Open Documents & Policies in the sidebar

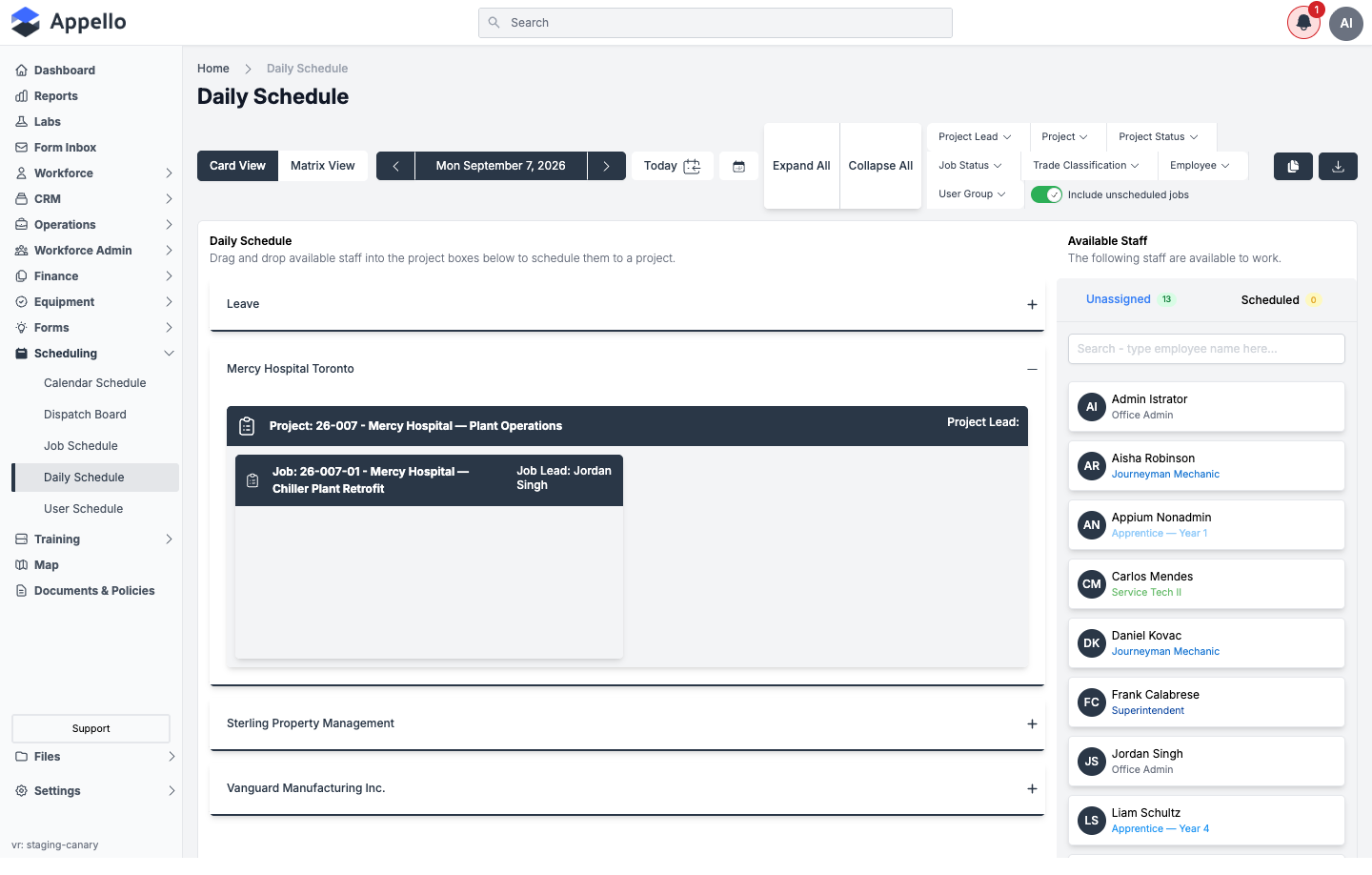point(95,591)
